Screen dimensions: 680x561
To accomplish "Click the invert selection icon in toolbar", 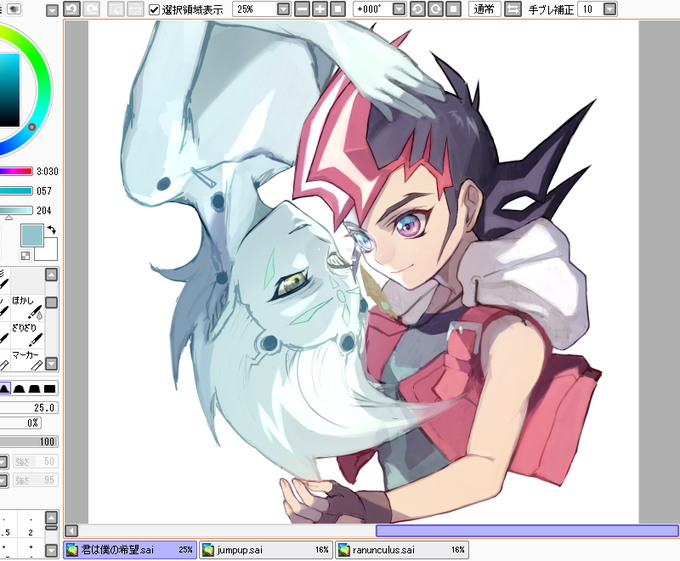I will pyautogui.click(x=135, y=9).
